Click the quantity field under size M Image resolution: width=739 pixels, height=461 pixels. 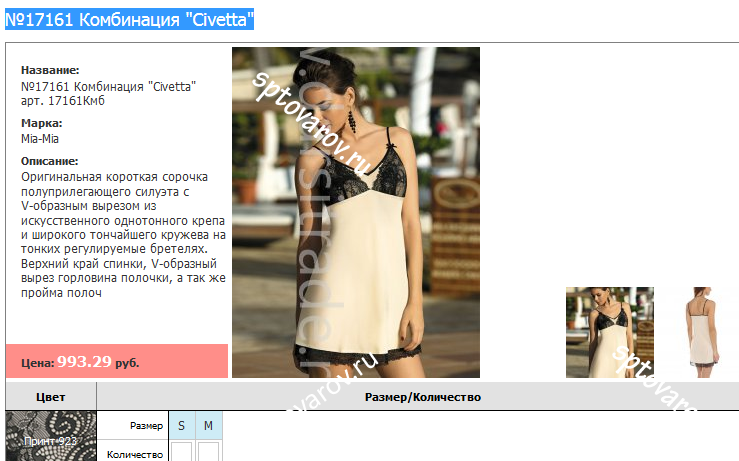point(208,453)
